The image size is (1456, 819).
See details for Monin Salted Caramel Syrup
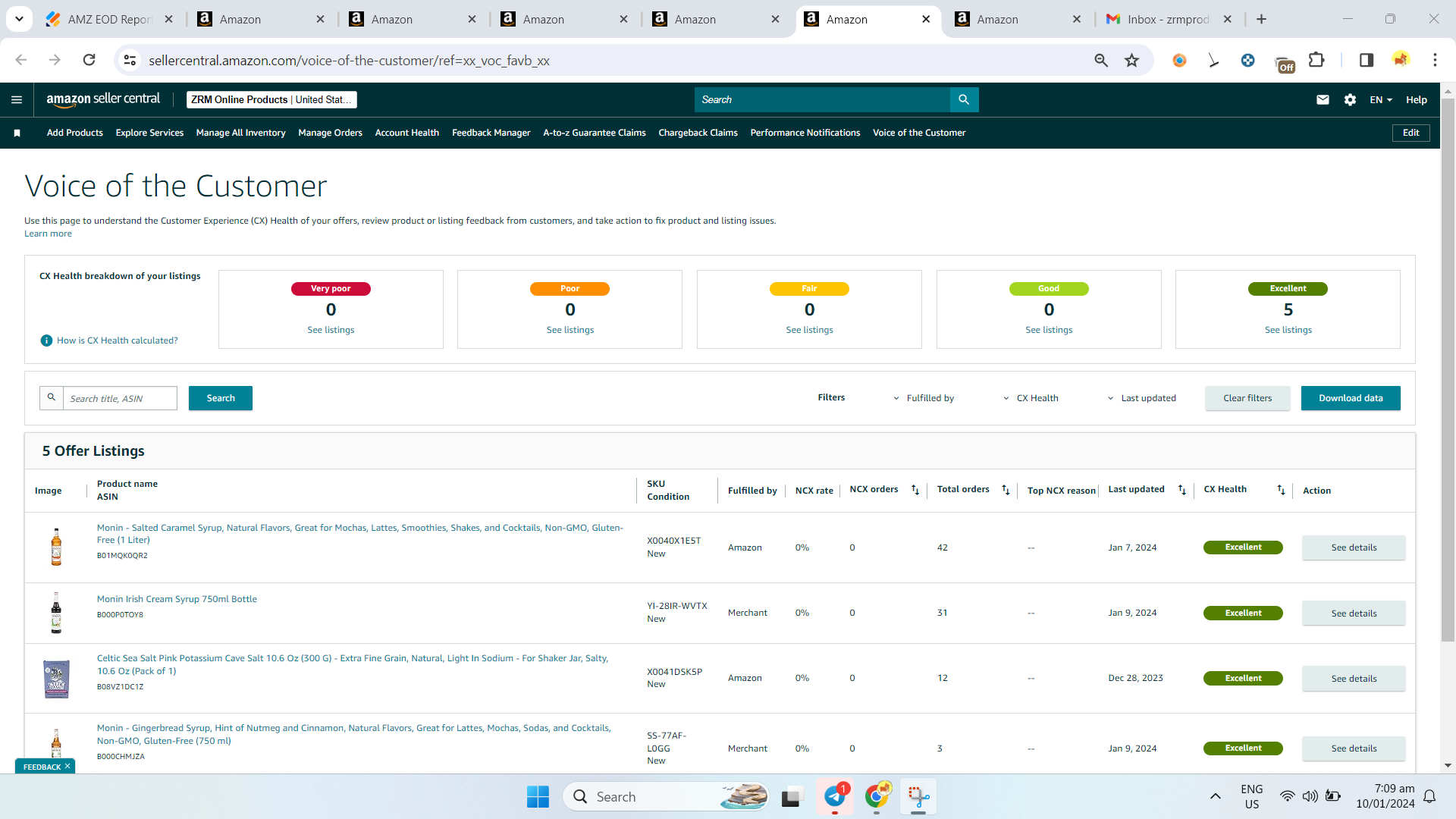[x=1354, y=548]
